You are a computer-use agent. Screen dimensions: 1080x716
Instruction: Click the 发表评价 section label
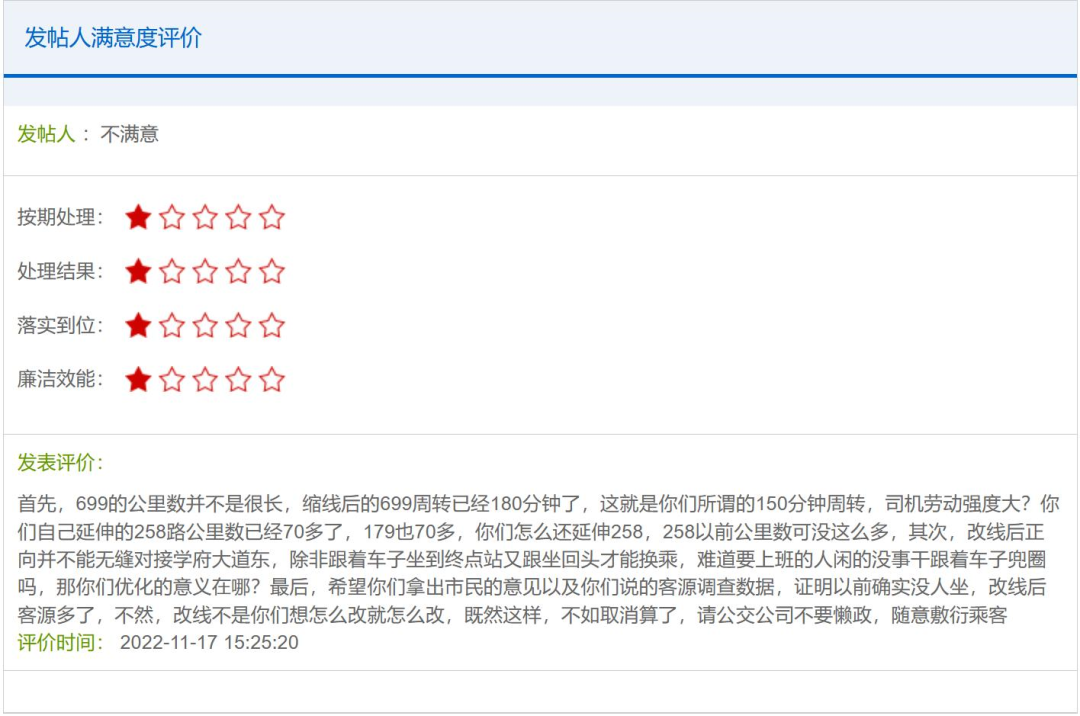tap(60, 462)
